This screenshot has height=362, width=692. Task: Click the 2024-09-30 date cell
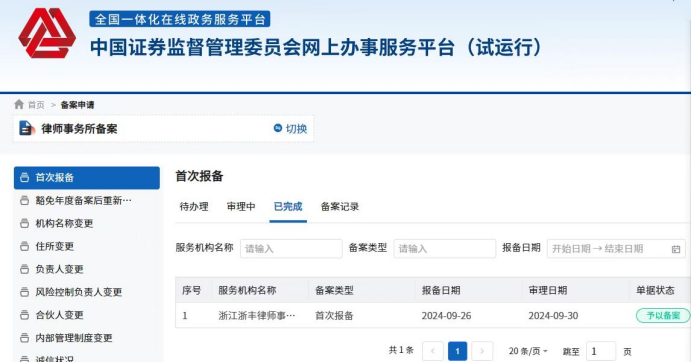tap(553, 316)
